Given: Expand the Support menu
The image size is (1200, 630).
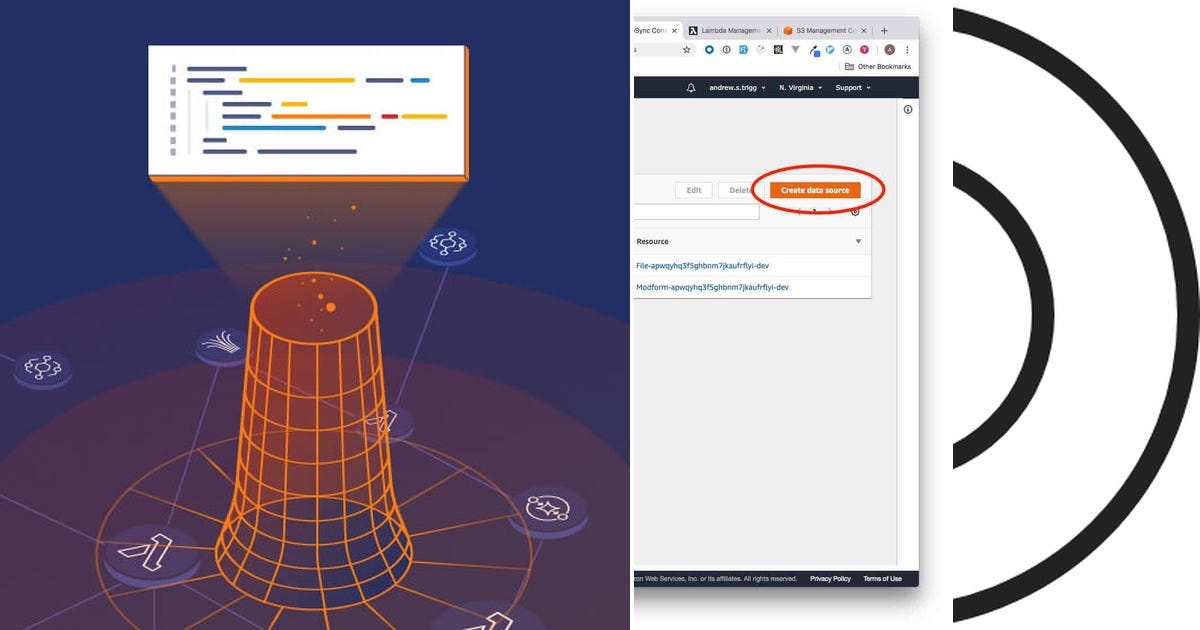Looking at the screenshot, I should pos(848,88).
